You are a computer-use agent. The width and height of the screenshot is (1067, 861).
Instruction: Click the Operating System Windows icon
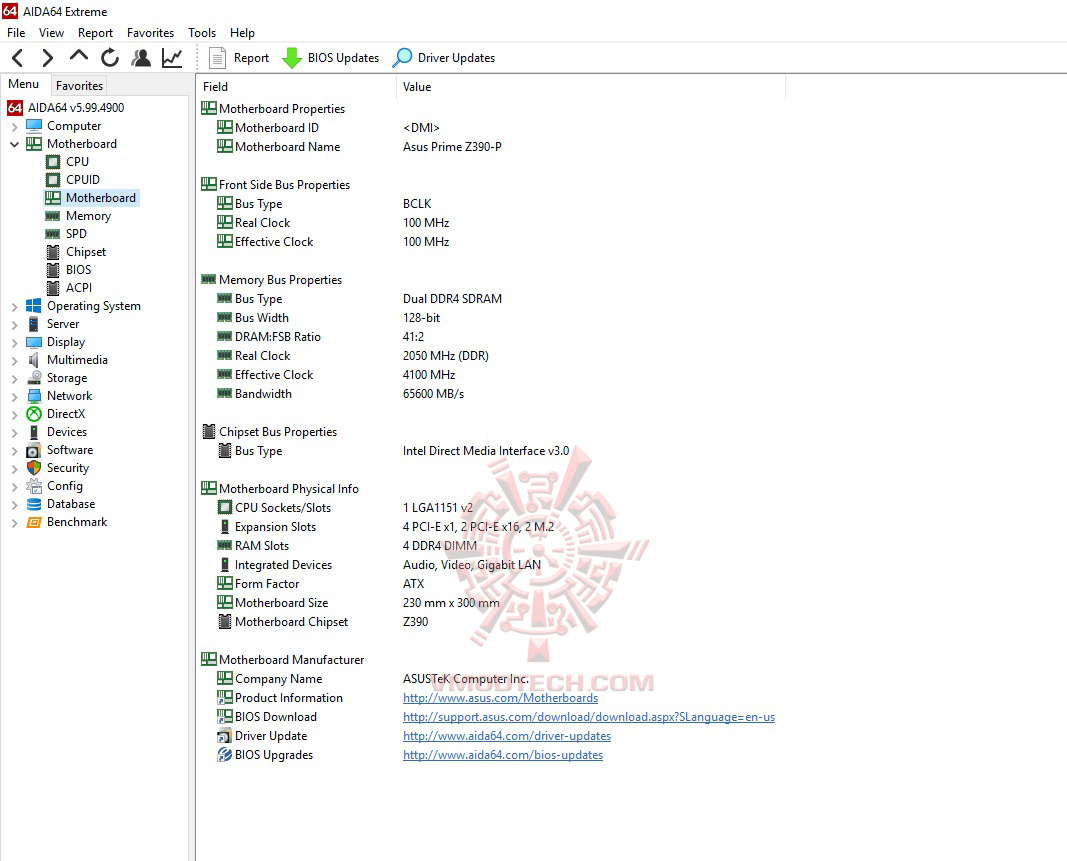click(33, 306)
